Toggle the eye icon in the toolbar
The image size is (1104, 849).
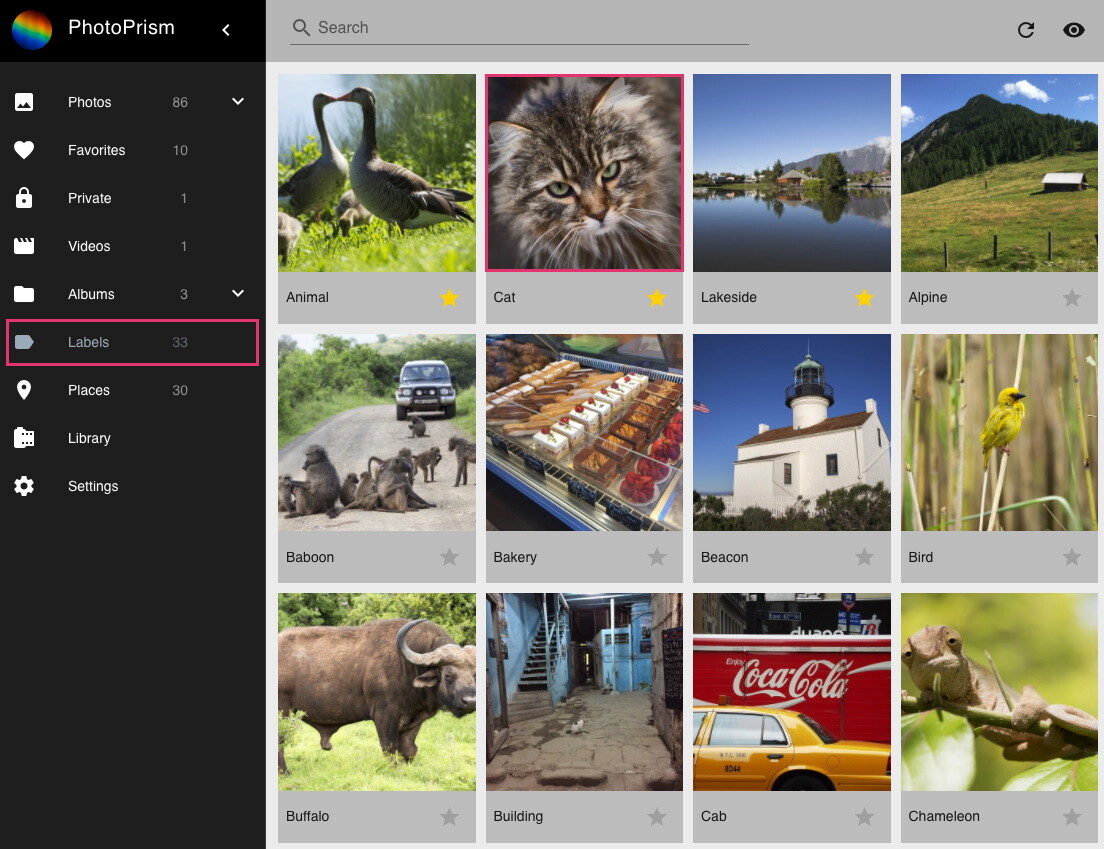click(1073, 30)
